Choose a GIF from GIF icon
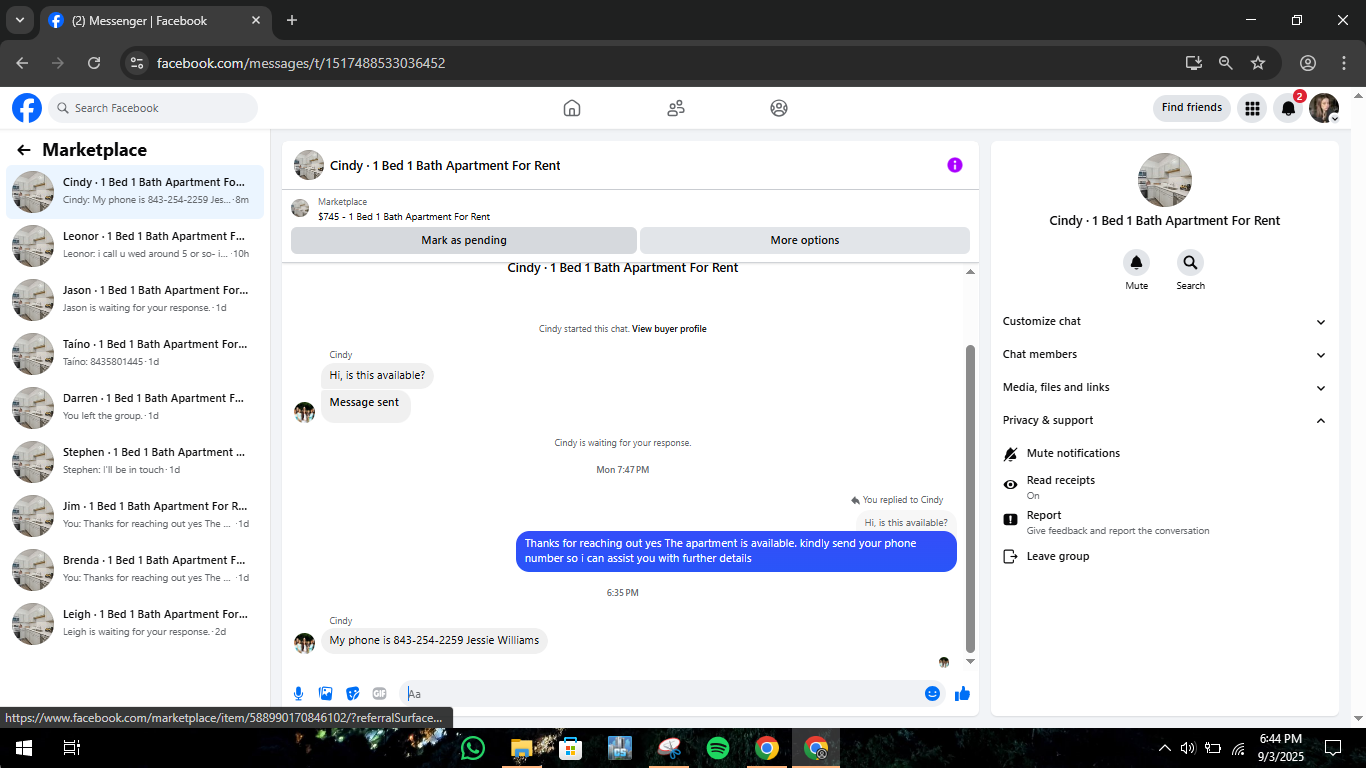1366x768 pixels. point(379,693)
